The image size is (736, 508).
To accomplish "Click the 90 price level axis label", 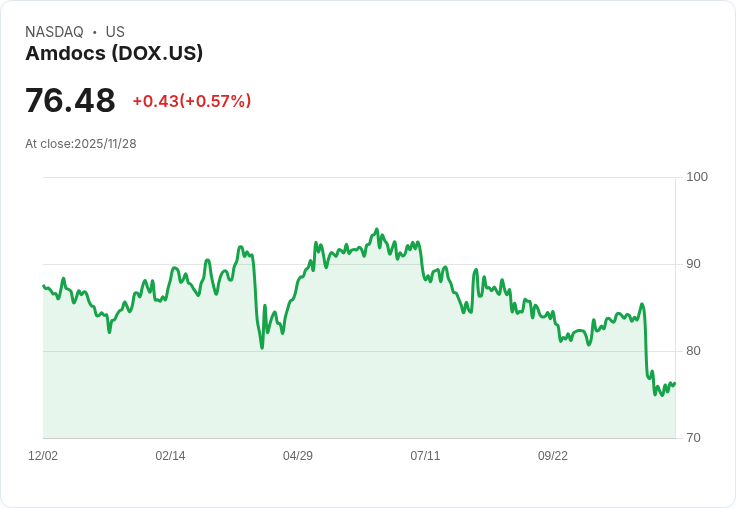I will [x=693, y=264].
